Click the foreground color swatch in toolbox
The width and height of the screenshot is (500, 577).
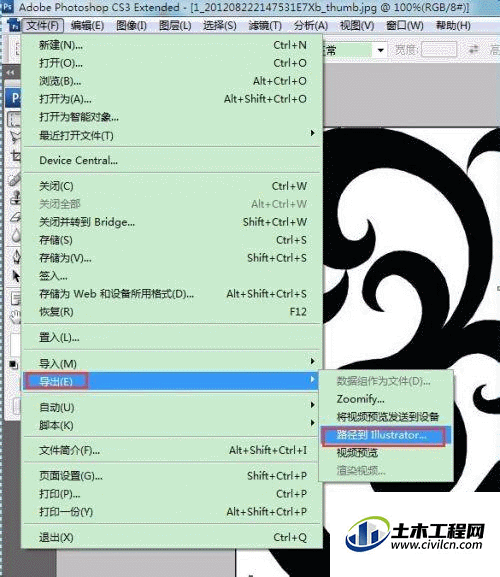point(15,344)
